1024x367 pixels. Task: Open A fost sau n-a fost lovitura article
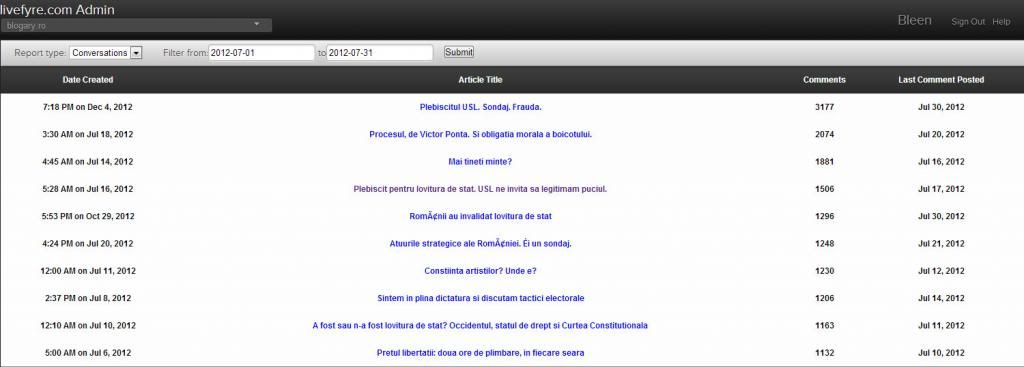click(480, 326)
